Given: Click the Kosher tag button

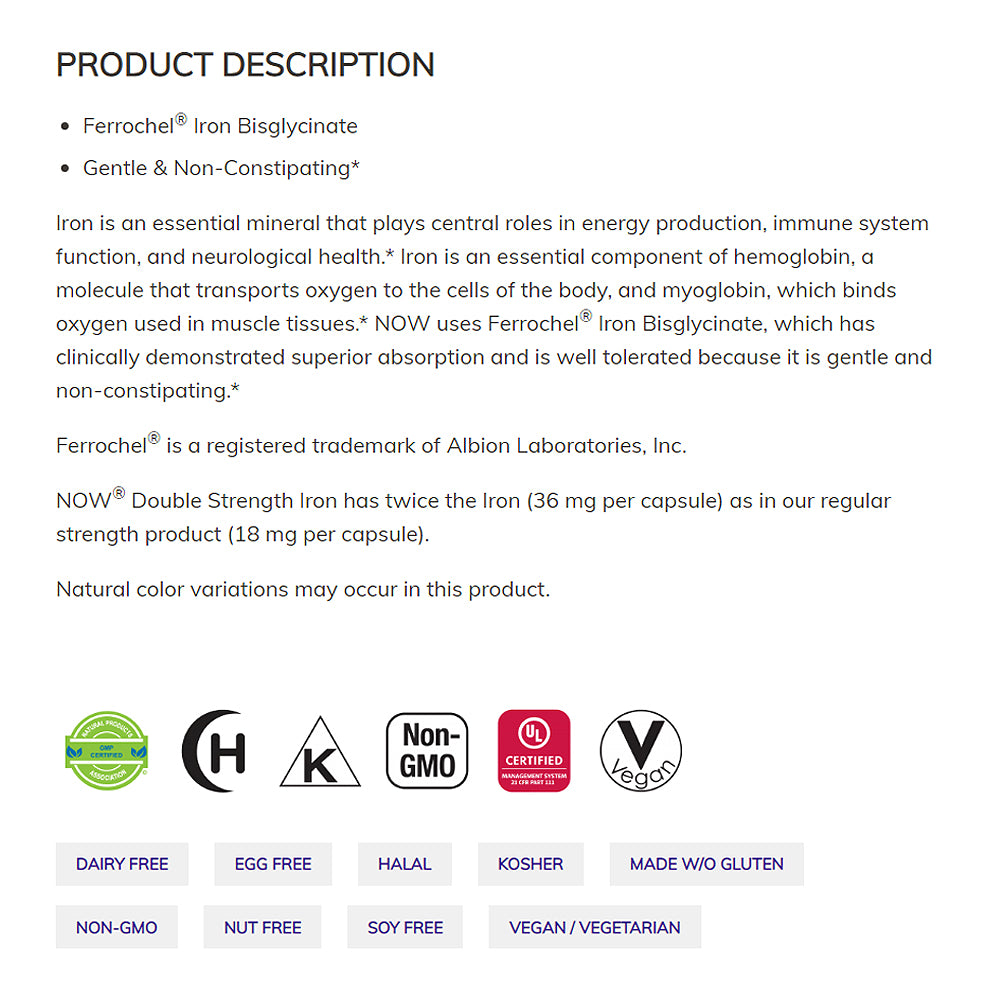Looking at the screenshot, I should pyautogui.click(x=530, y=864).
